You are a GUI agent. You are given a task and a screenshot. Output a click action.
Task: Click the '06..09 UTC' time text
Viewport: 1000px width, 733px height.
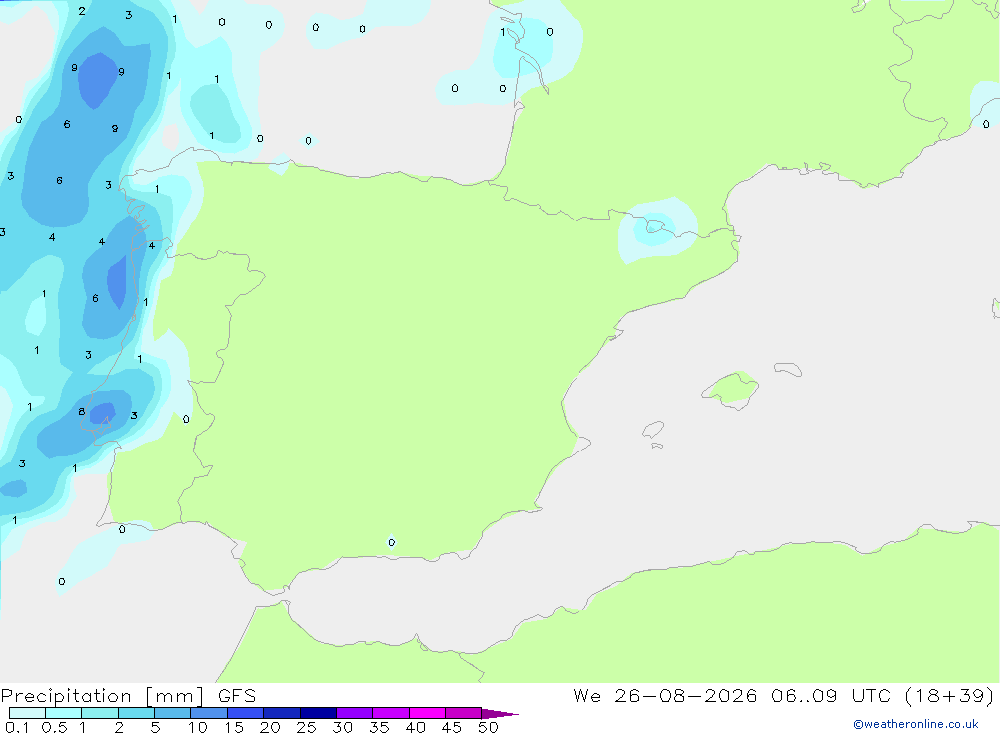pyautogui.click(x=830, y=695)
